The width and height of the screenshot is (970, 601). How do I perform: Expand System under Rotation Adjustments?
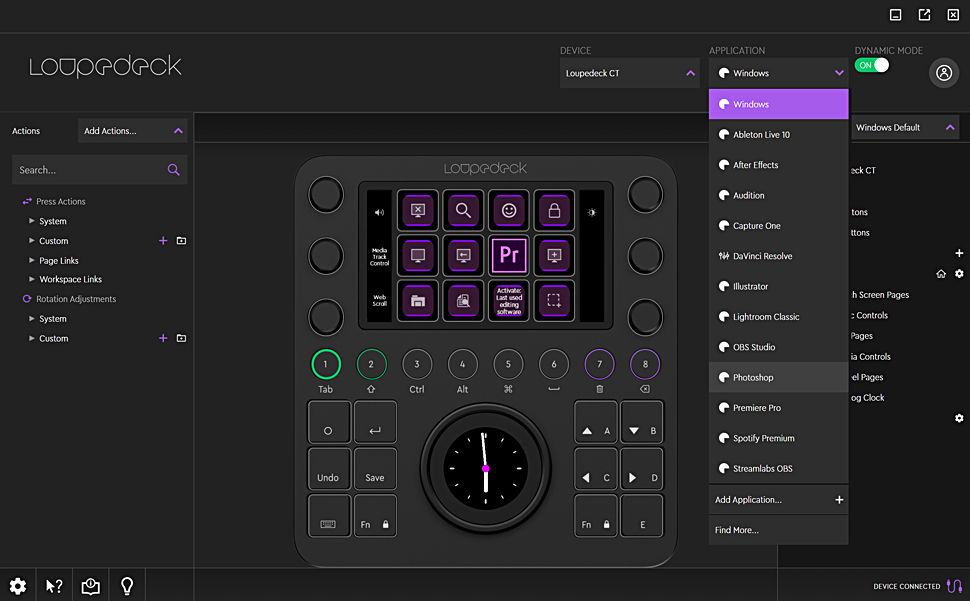(32, 318)
